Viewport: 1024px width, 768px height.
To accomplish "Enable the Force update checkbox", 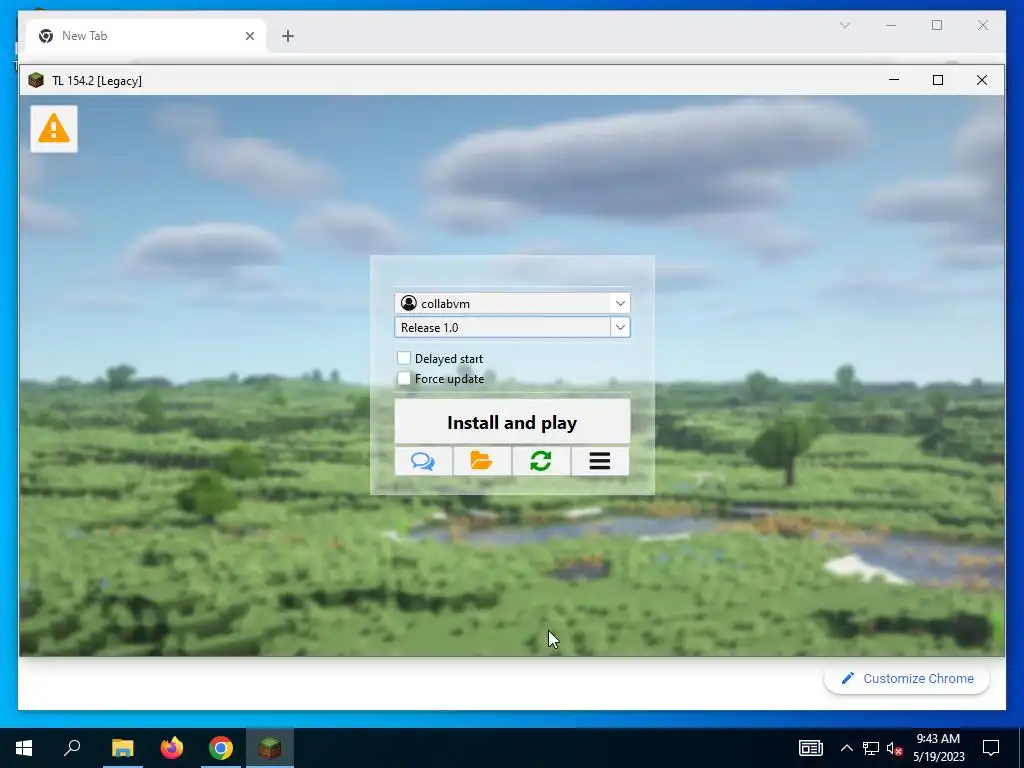I will pos(404,378).
